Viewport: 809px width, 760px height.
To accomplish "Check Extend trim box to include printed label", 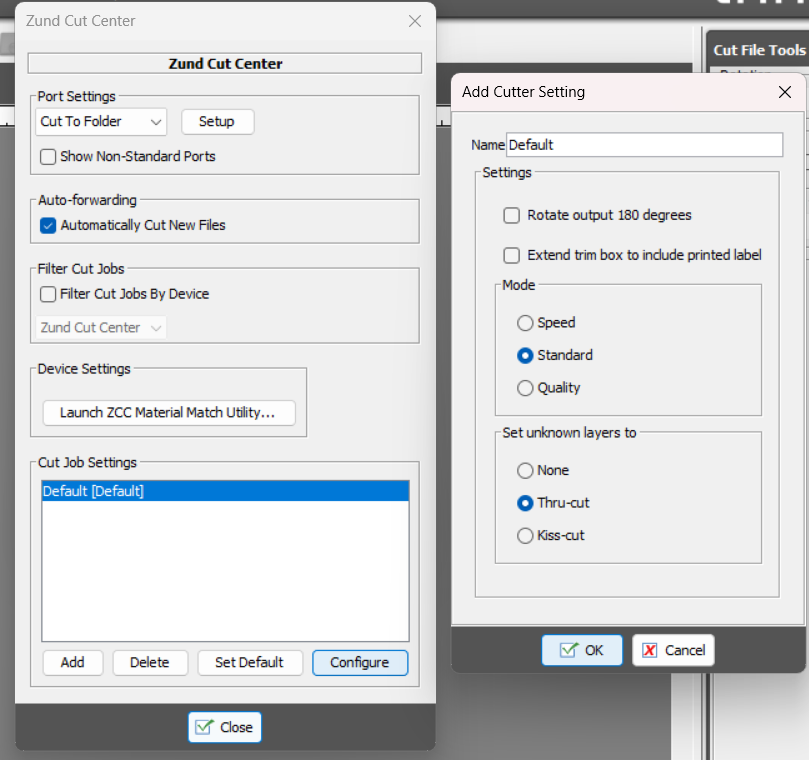I will (511, 255).
